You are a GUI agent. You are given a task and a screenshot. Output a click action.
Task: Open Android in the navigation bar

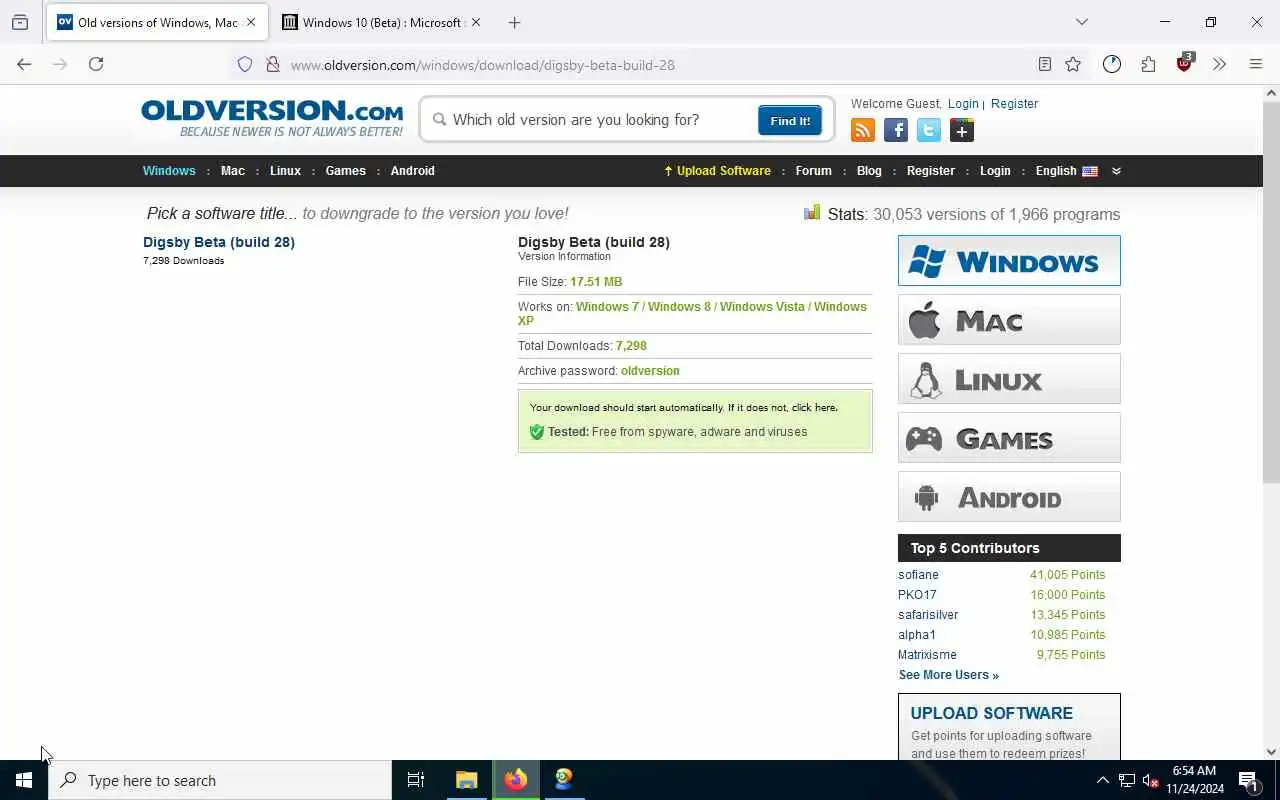click(x=413, y=171)
